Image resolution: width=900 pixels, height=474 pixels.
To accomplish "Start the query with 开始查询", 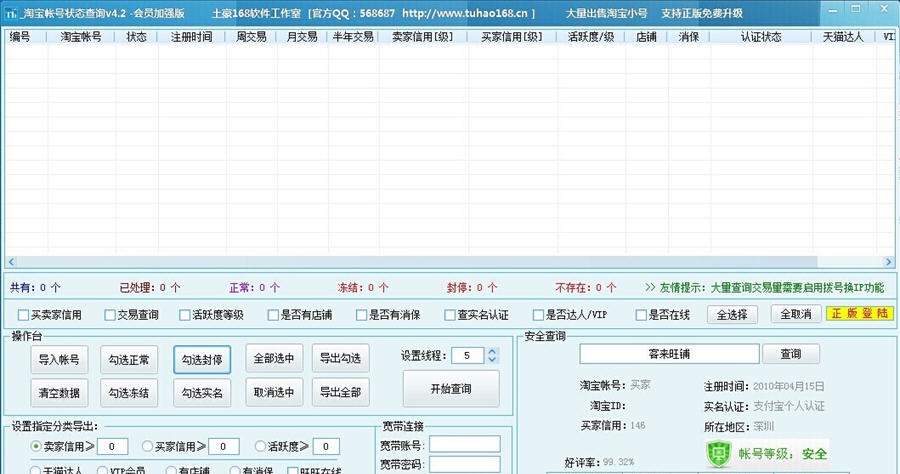I will coord(451,388).
